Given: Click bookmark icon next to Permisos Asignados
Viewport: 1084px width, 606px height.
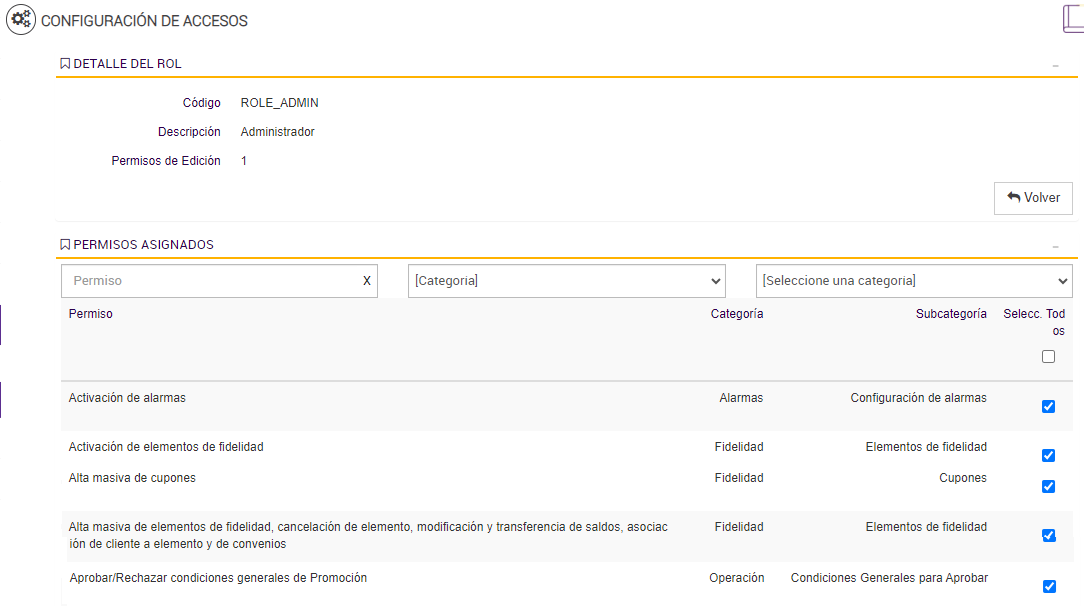Looking at the screenshot, I should (65, 245).
